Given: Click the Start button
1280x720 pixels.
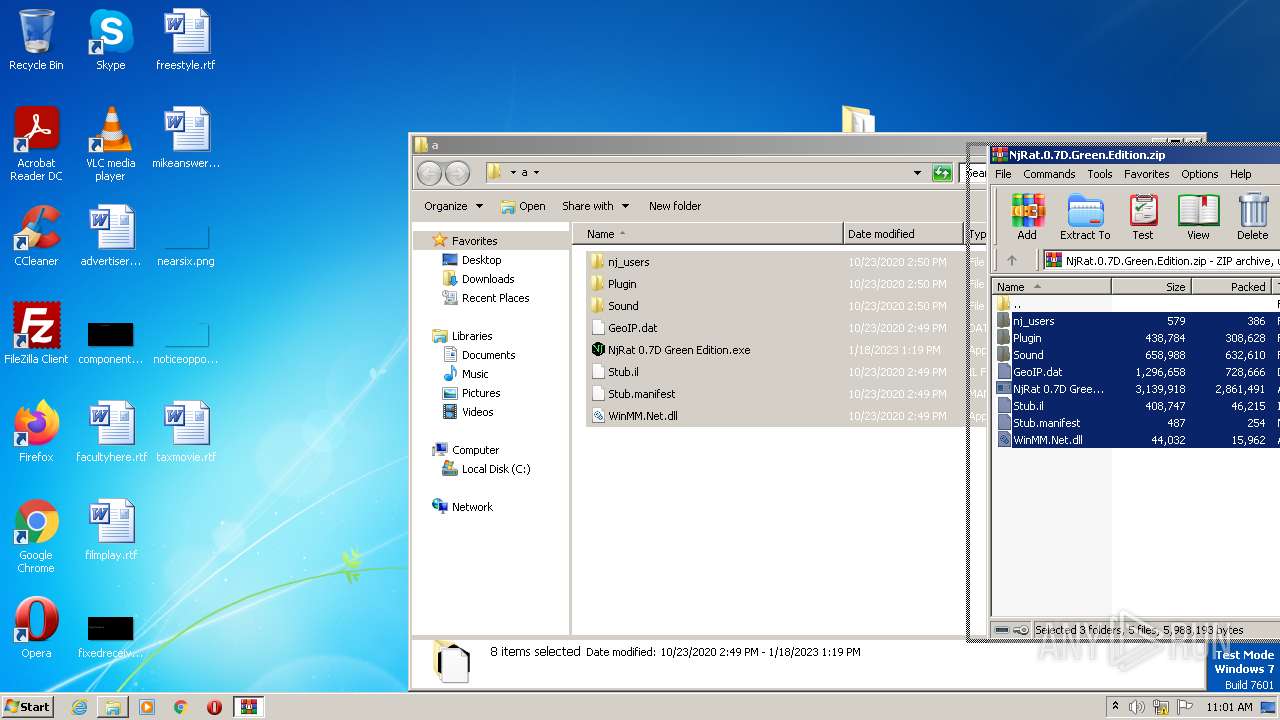Looking at the screenshot, I should pyautogui.click(x=28, y=707).
